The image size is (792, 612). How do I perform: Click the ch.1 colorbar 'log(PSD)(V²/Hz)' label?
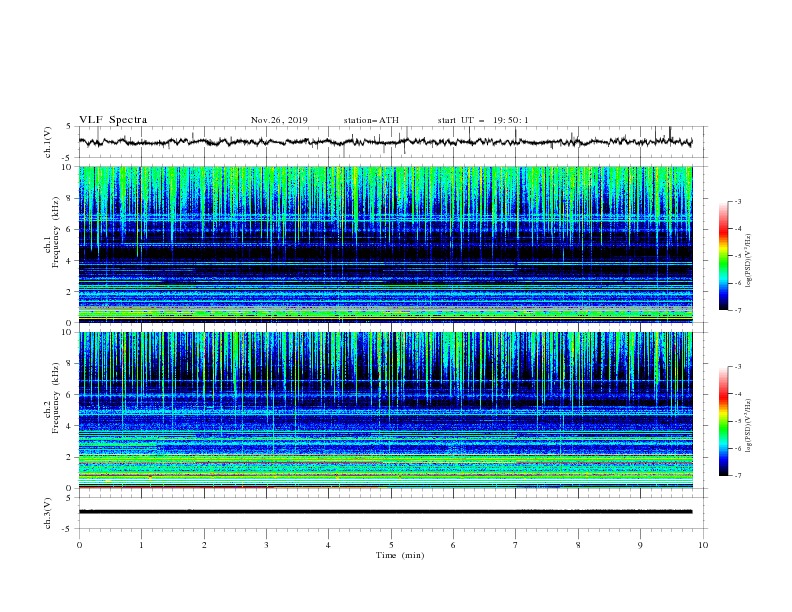pyautogui.click(x=748, y=261)
